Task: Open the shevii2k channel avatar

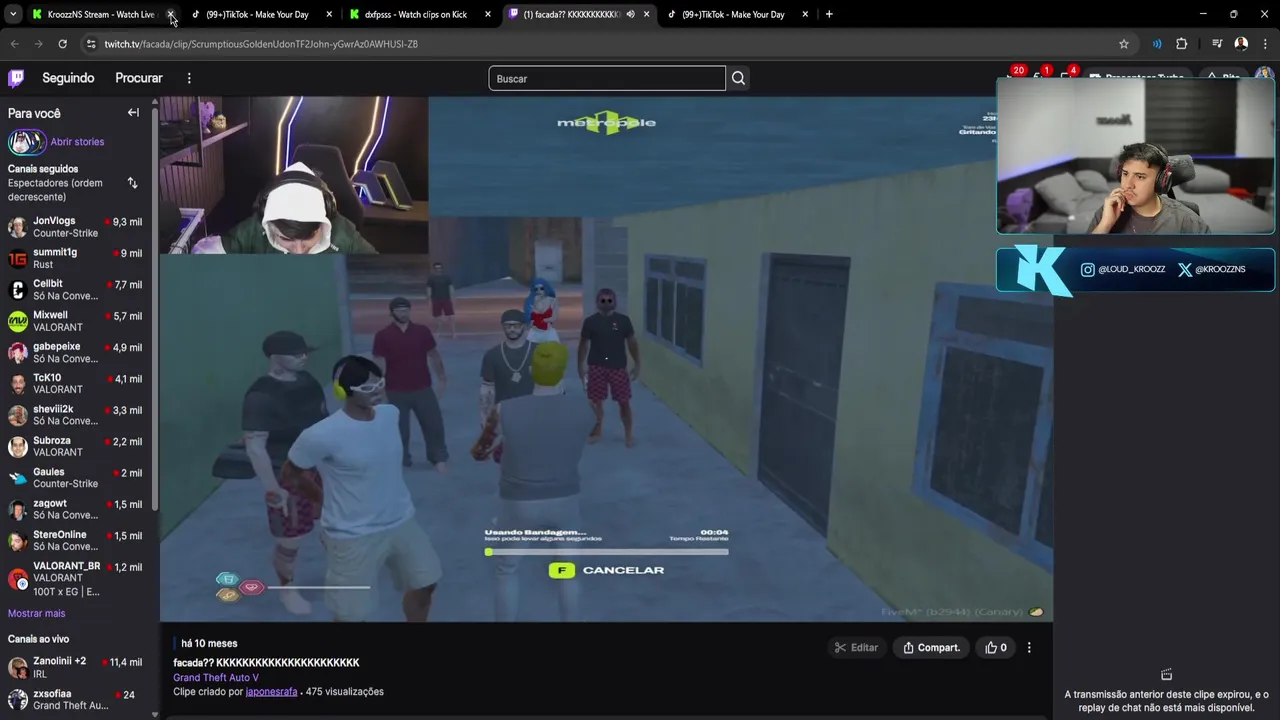Action: (17, 415)
